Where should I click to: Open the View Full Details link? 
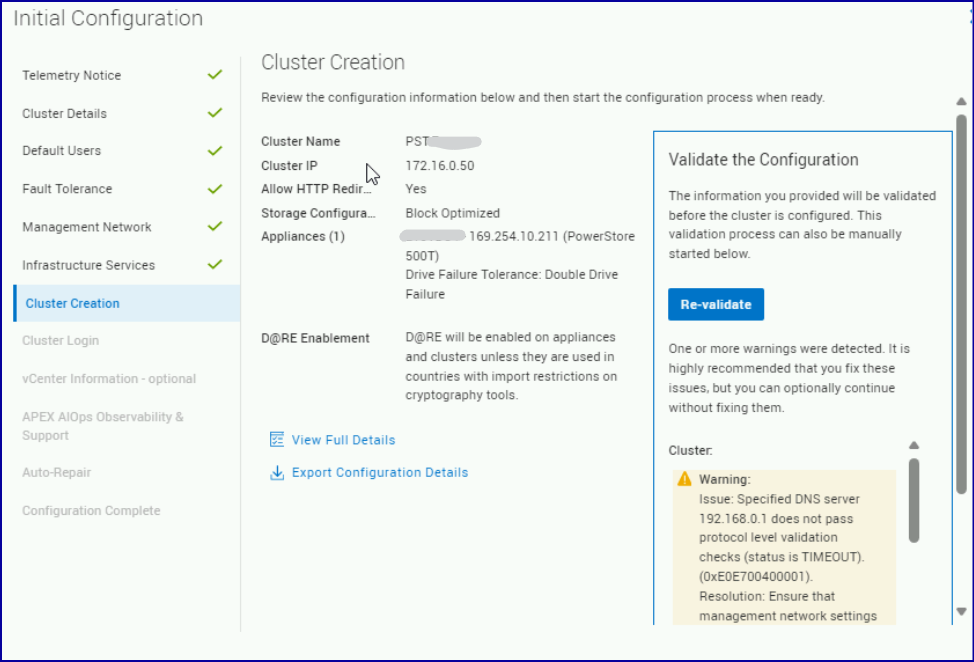tap(343, 440)
